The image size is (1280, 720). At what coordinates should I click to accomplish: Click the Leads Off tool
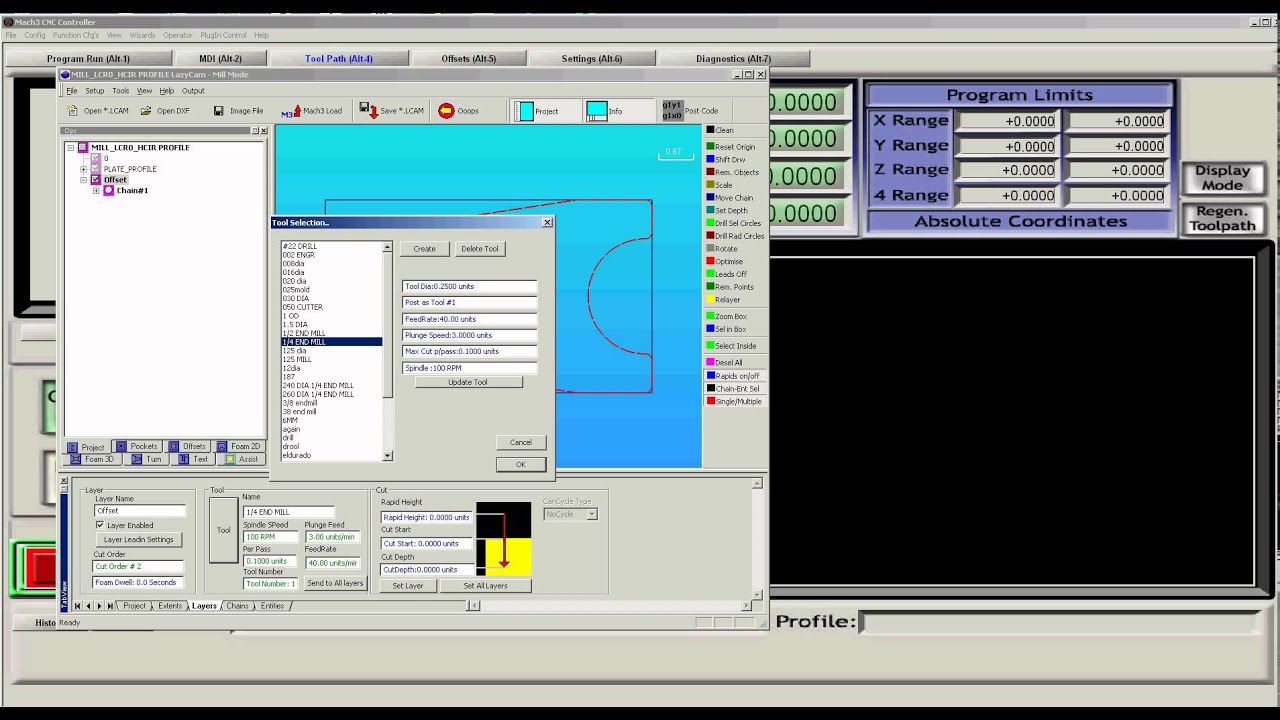(727, 274)
